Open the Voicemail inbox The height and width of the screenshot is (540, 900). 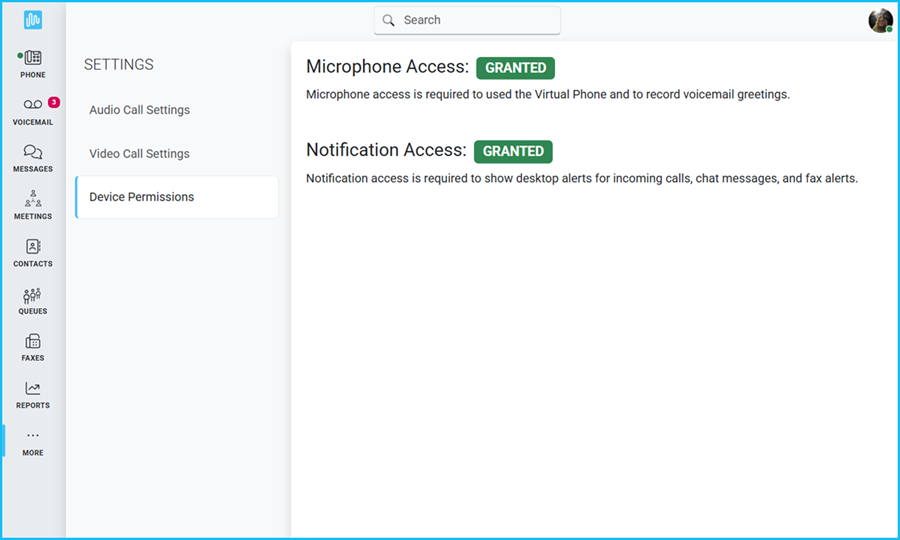[x=33, y=111]
